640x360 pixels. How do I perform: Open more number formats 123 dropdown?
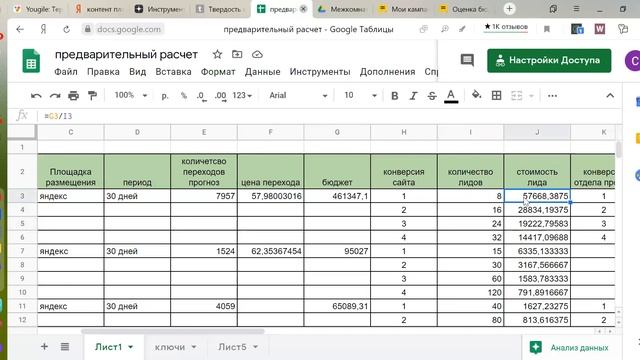(x=242, y=96)
